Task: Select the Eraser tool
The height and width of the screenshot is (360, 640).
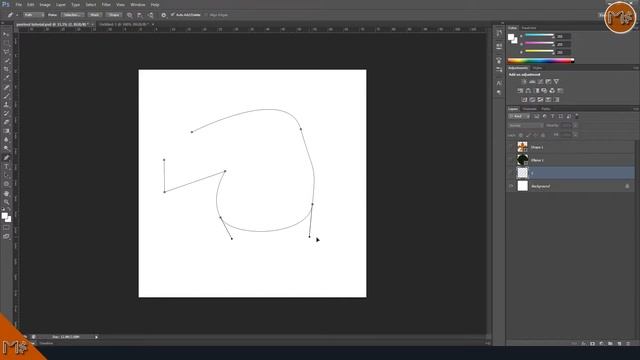Action: pos(6,122)
